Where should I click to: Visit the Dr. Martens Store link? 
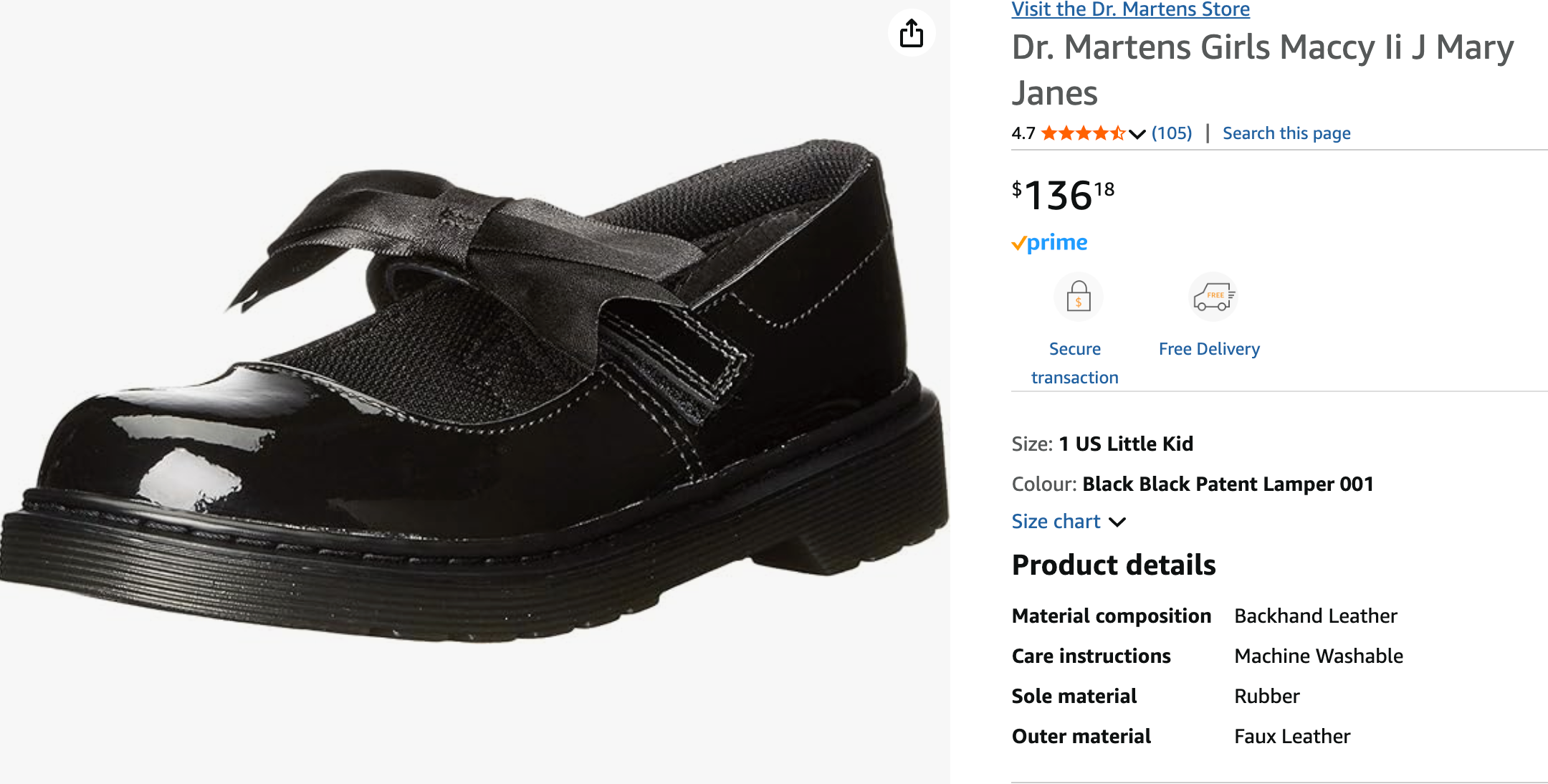point(1130,9)
